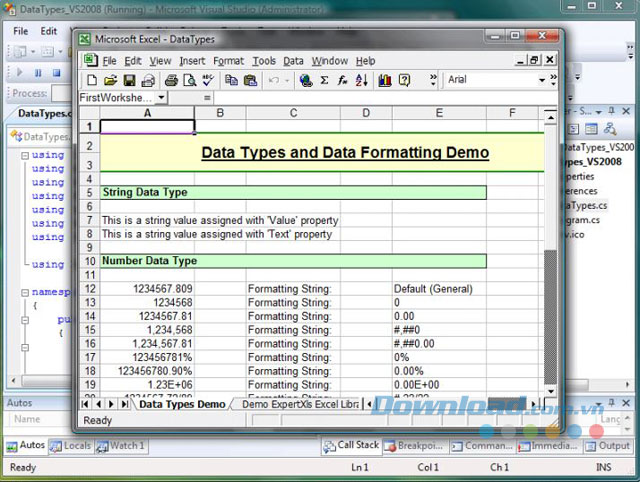Viewport: 640px width, 482px height.
Task: Open the Excel File menu
Action: pyautogui.click(x=109, y=61)
